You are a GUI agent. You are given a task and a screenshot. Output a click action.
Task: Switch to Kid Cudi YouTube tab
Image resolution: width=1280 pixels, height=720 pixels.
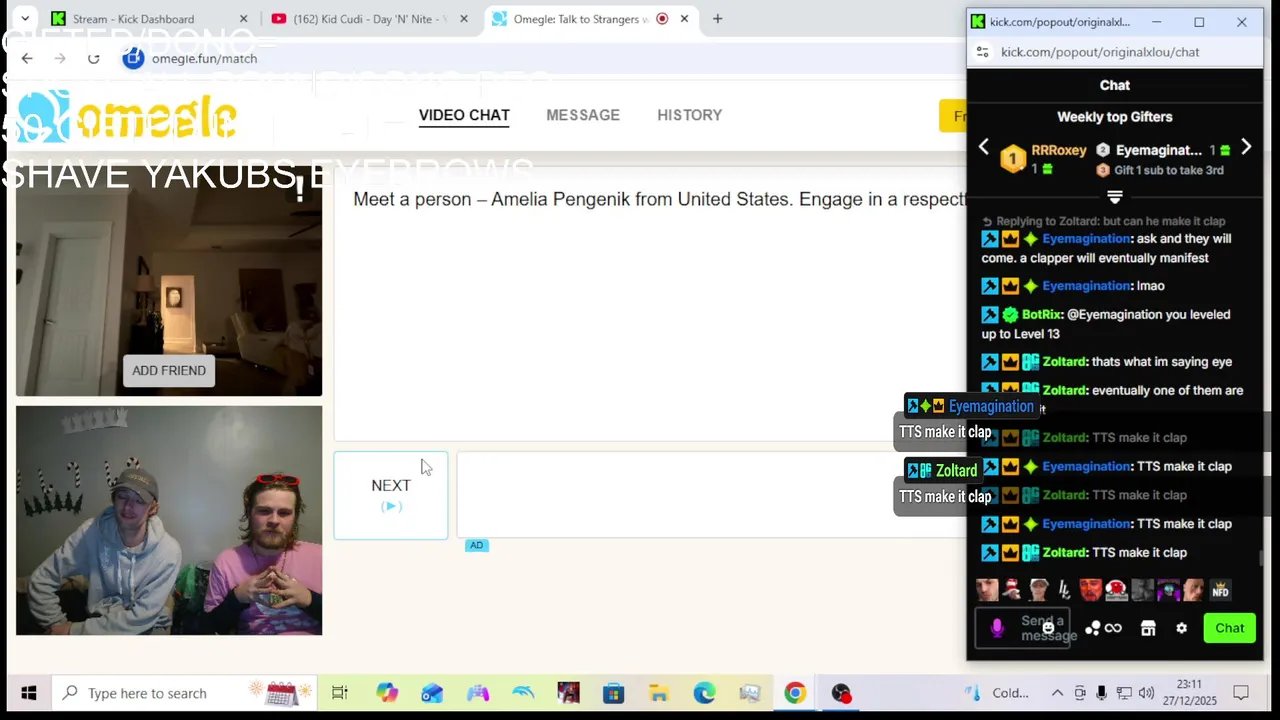tap(370, 19)
